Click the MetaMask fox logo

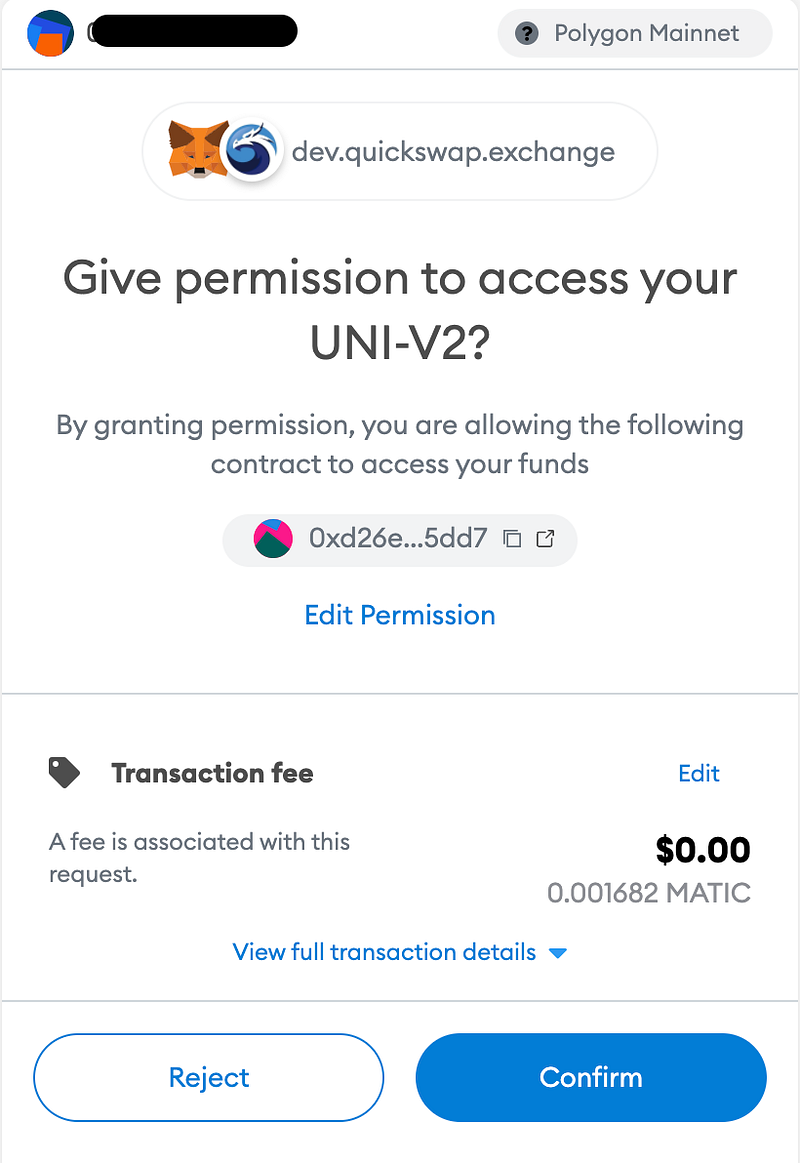pos(196,149)
